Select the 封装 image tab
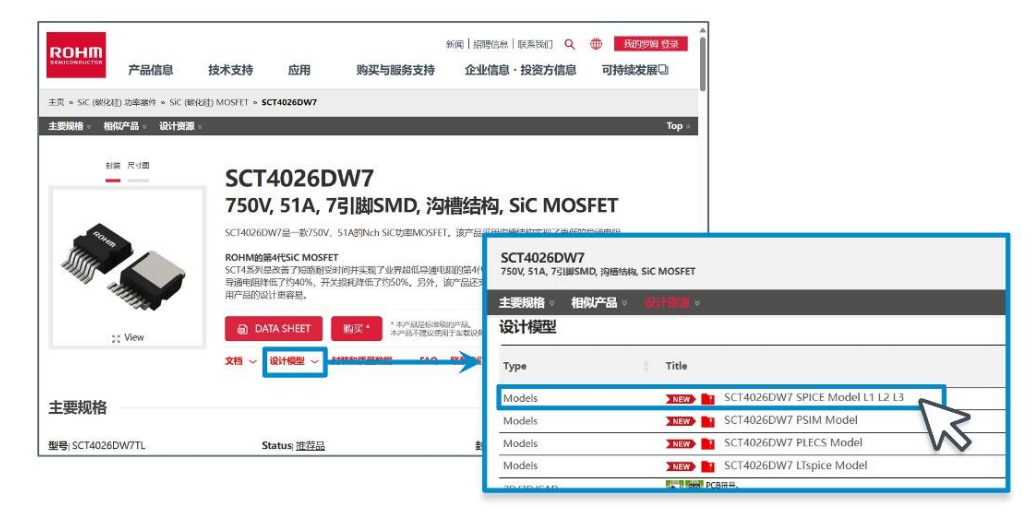The height and width of the screenshot is (514, 1035). pyautogui.click(x=113, y=166)
